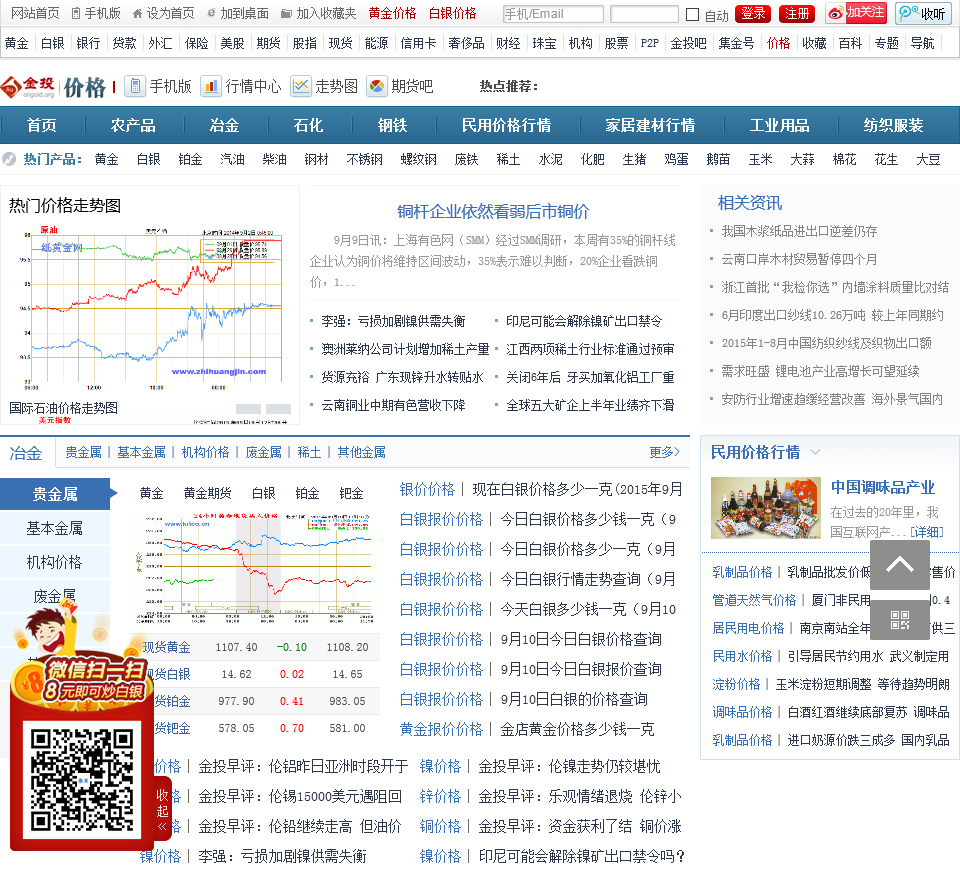
Task: Select the 农产品 nav tab
Action: coord(133,126)
